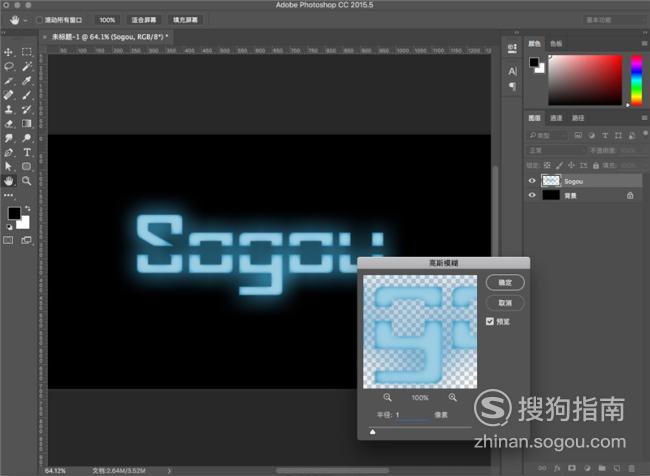Select the Magic Wand tool
This screenshot has height=476, width=650.
pyautogui.click(x=27, y=66)
